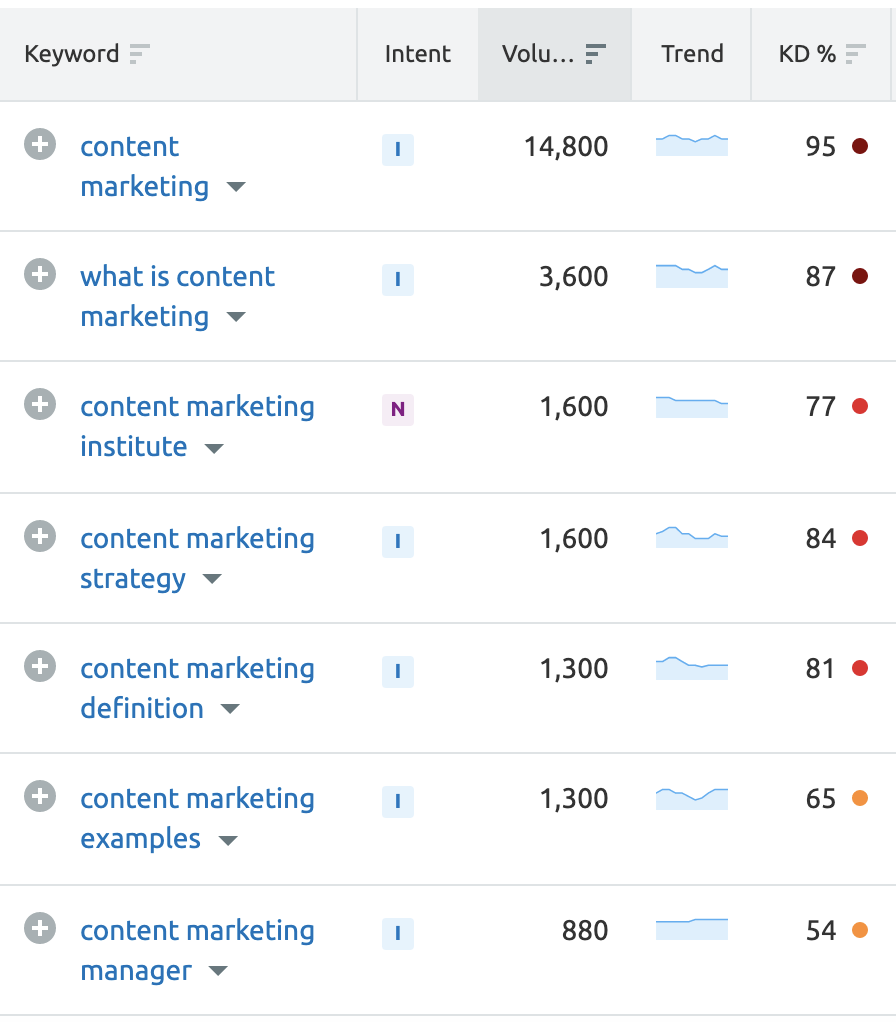This screenshot has width=896, height=1022.
Task: Open 'content marketing strategy' keyword link
Action: 197,559
